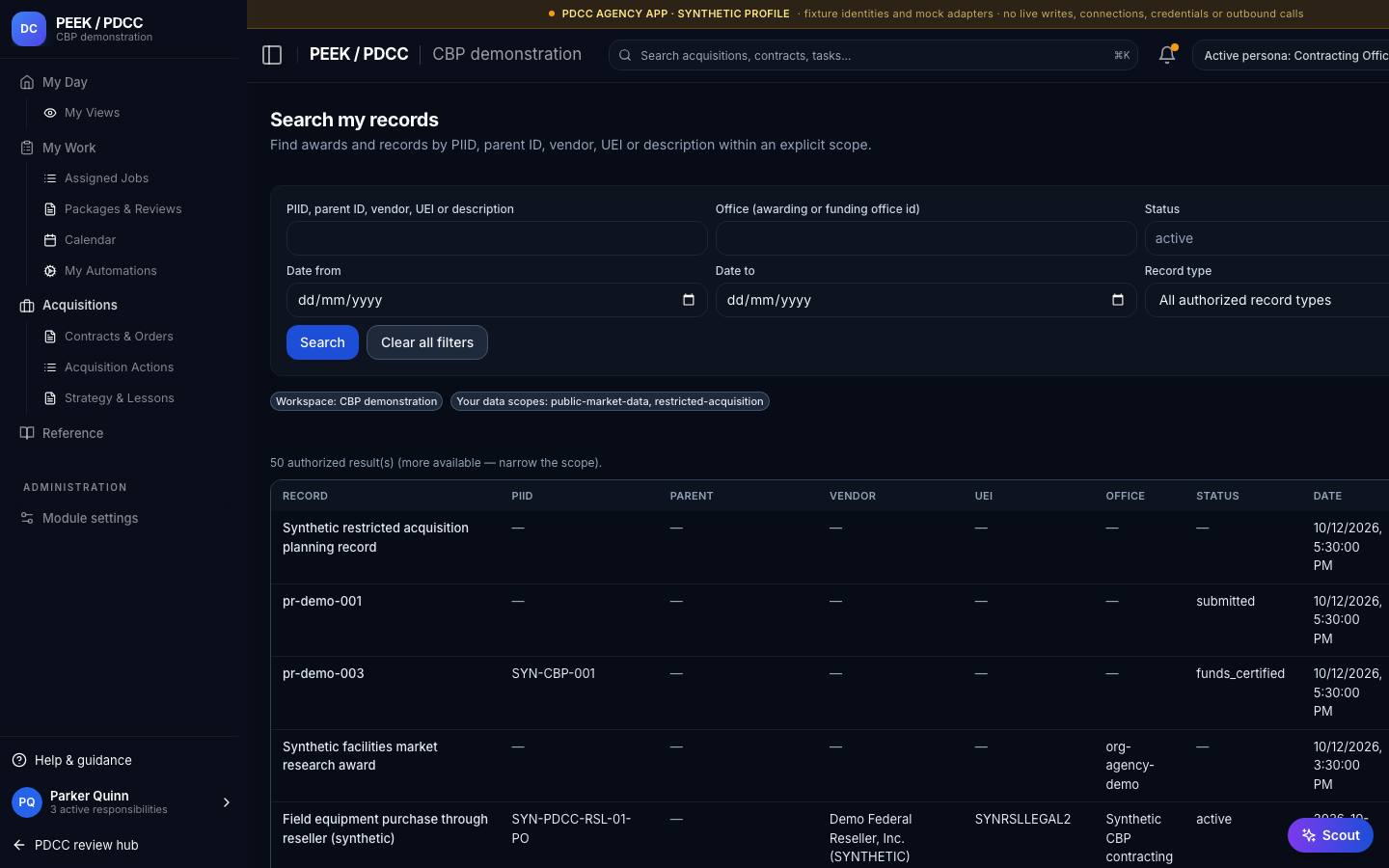Click the Workspace: CBP demonstration chip
This screenshot has height=868, width=1389.
357,401
